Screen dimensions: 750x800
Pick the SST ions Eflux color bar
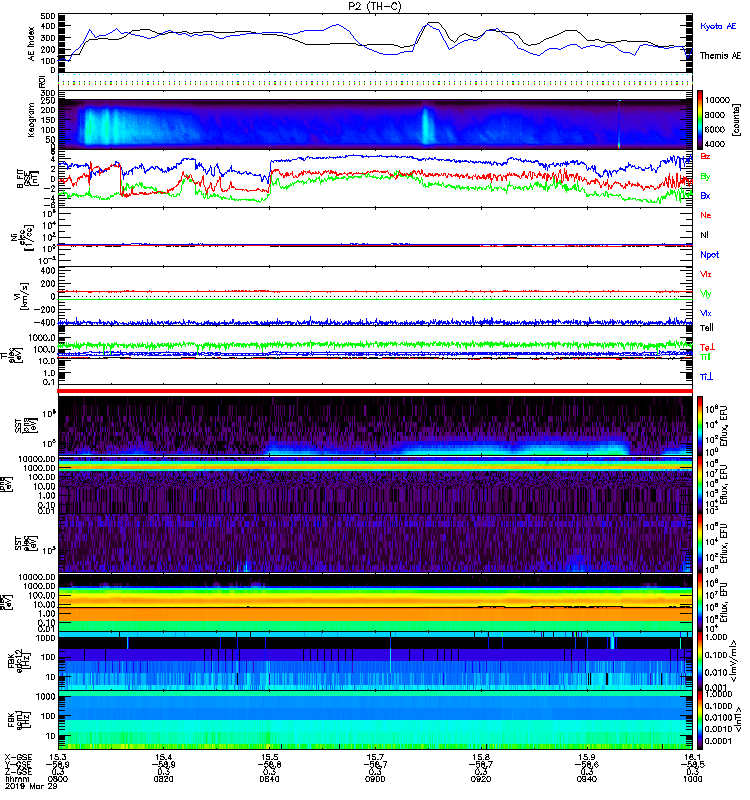[700, 426]
